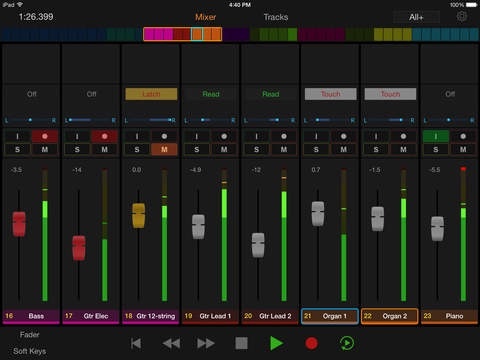Screen dimensions: 480x360
Task: Open Bass automation mode Off selector
Action: [x=32, y=94]
